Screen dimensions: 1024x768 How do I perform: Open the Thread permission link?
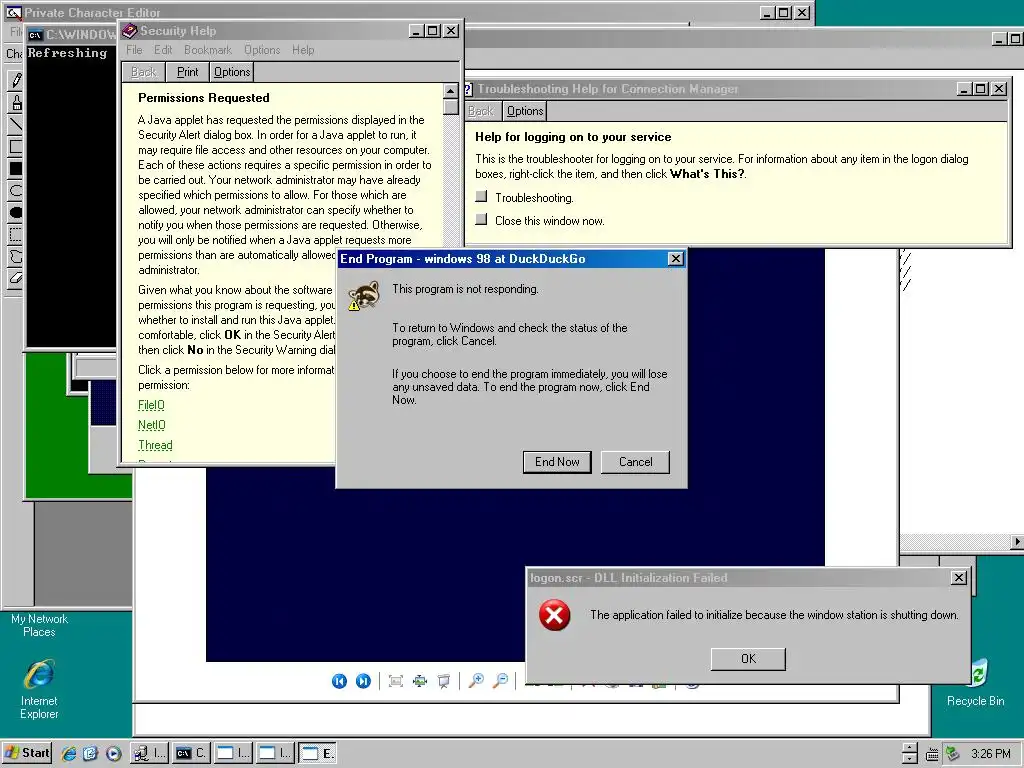(x=155, y=445)
